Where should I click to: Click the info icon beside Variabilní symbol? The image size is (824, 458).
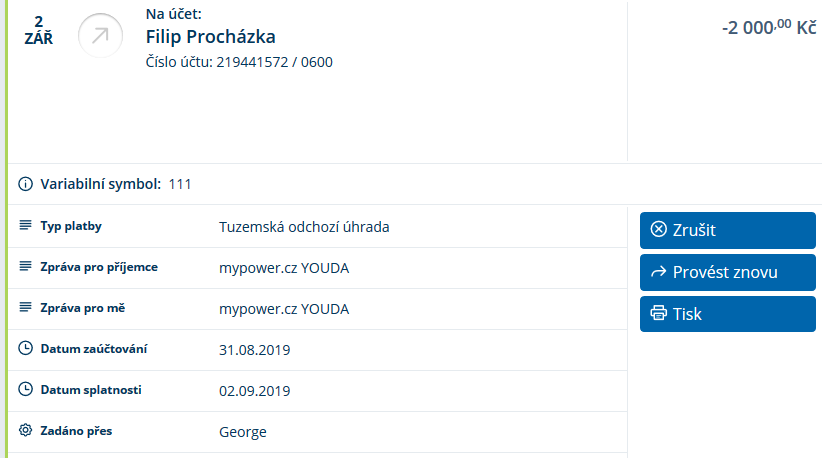26,184
